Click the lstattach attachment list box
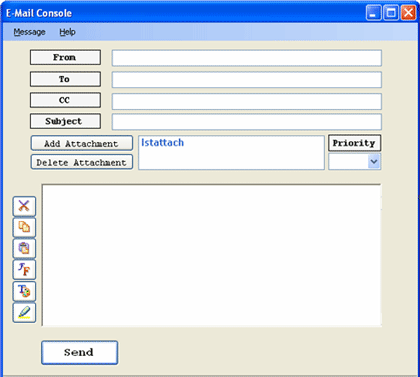 click(x=231, y=152)
